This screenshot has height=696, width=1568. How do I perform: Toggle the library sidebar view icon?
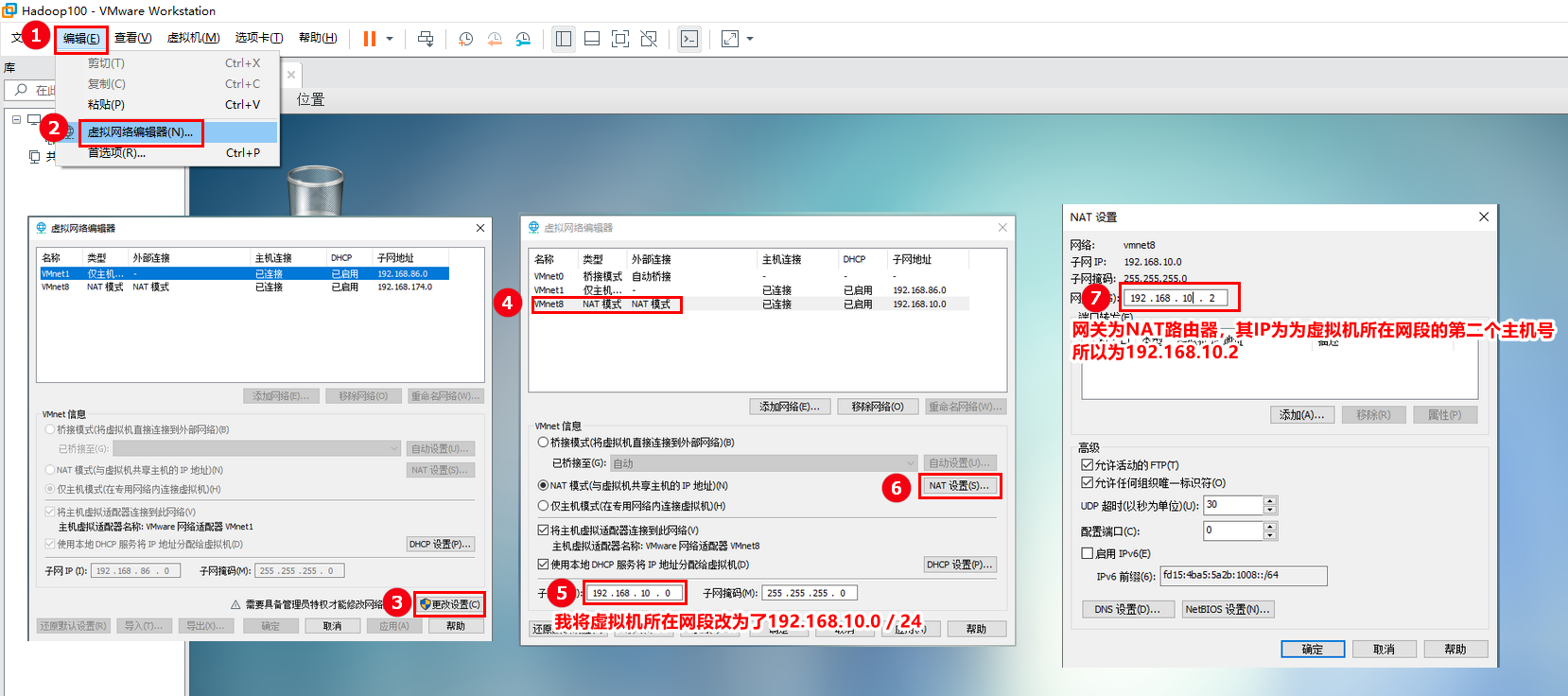coord(564,39)
